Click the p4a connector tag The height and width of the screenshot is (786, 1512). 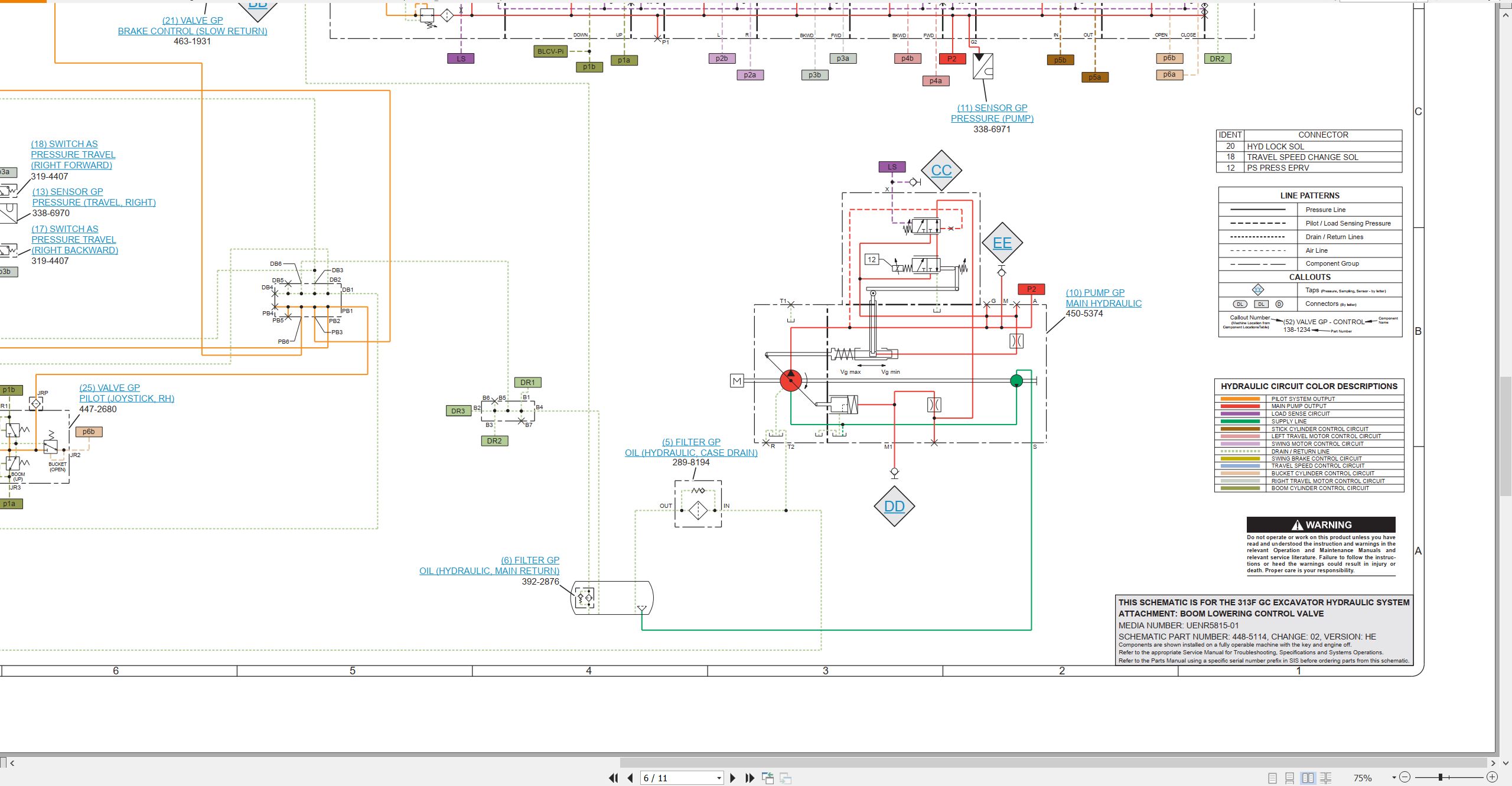click(x=936, y=81)
